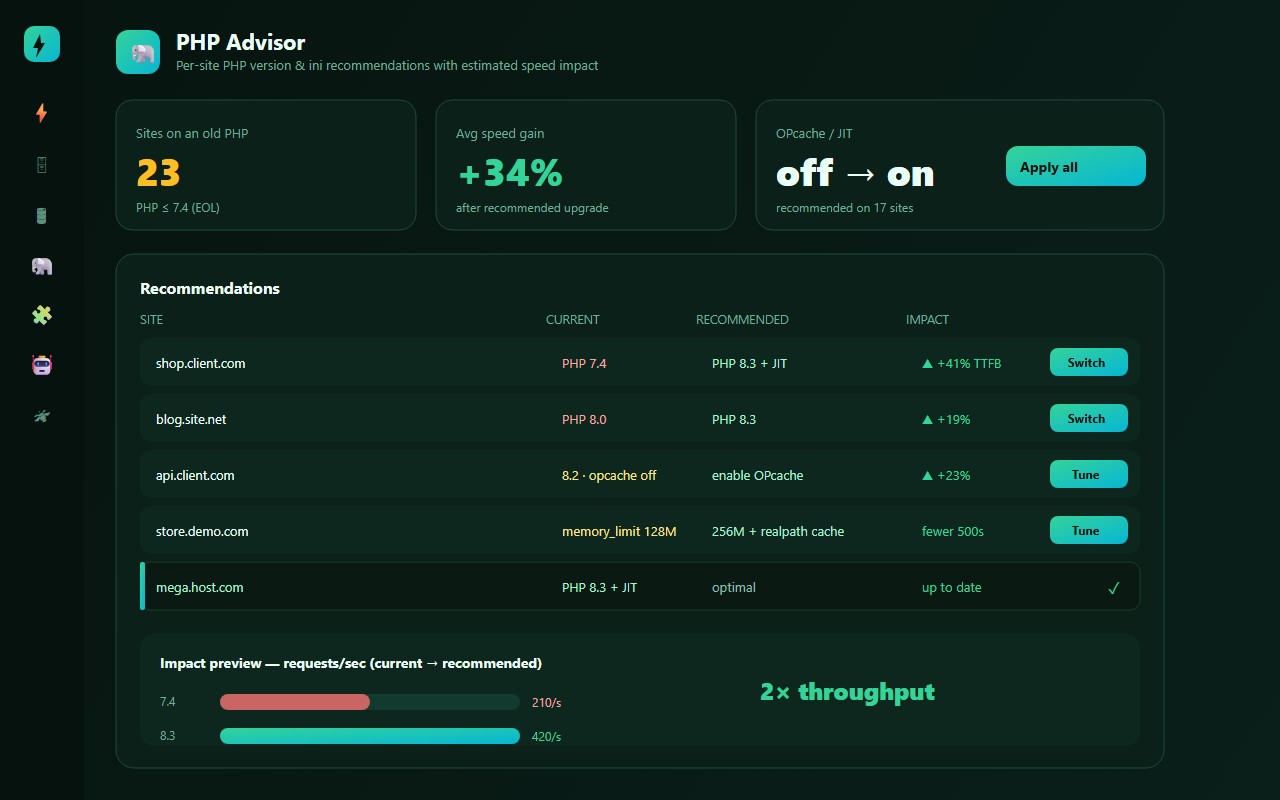Click Apply all button
This screenshot has height=800, width=1280.
point(1076,167)
